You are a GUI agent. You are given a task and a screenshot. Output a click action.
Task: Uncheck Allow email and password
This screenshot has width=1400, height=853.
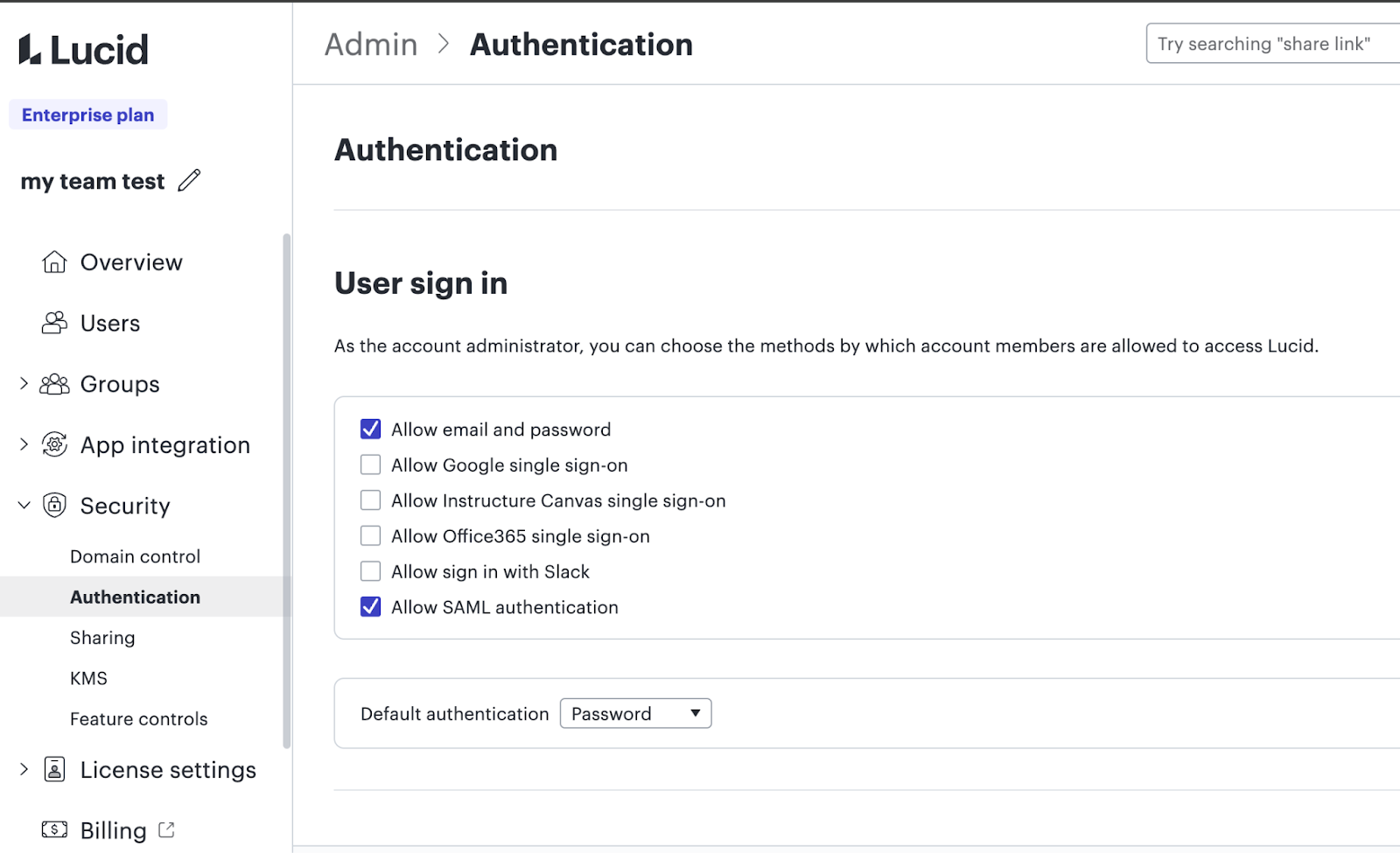pos(371,429)
